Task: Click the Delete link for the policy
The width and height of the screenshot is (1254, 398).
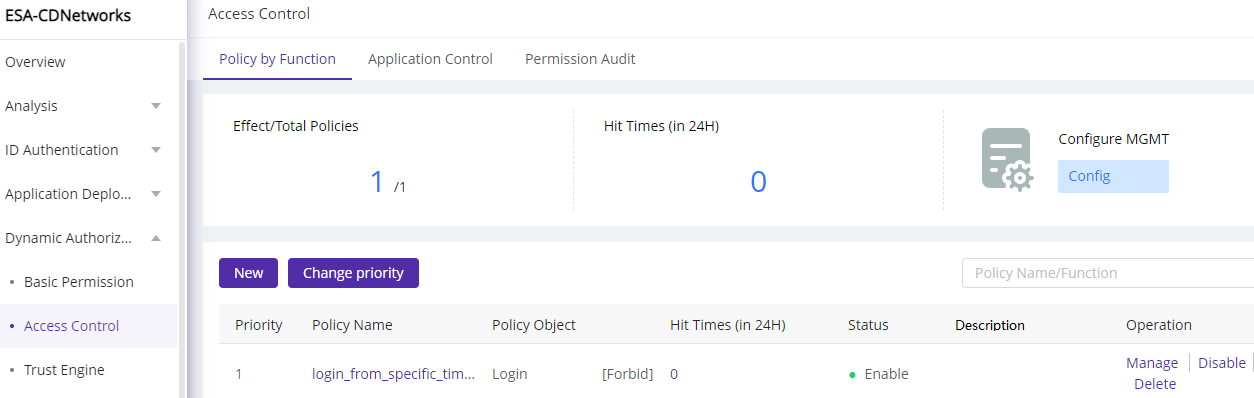Action: click(x=1155, y=384)
